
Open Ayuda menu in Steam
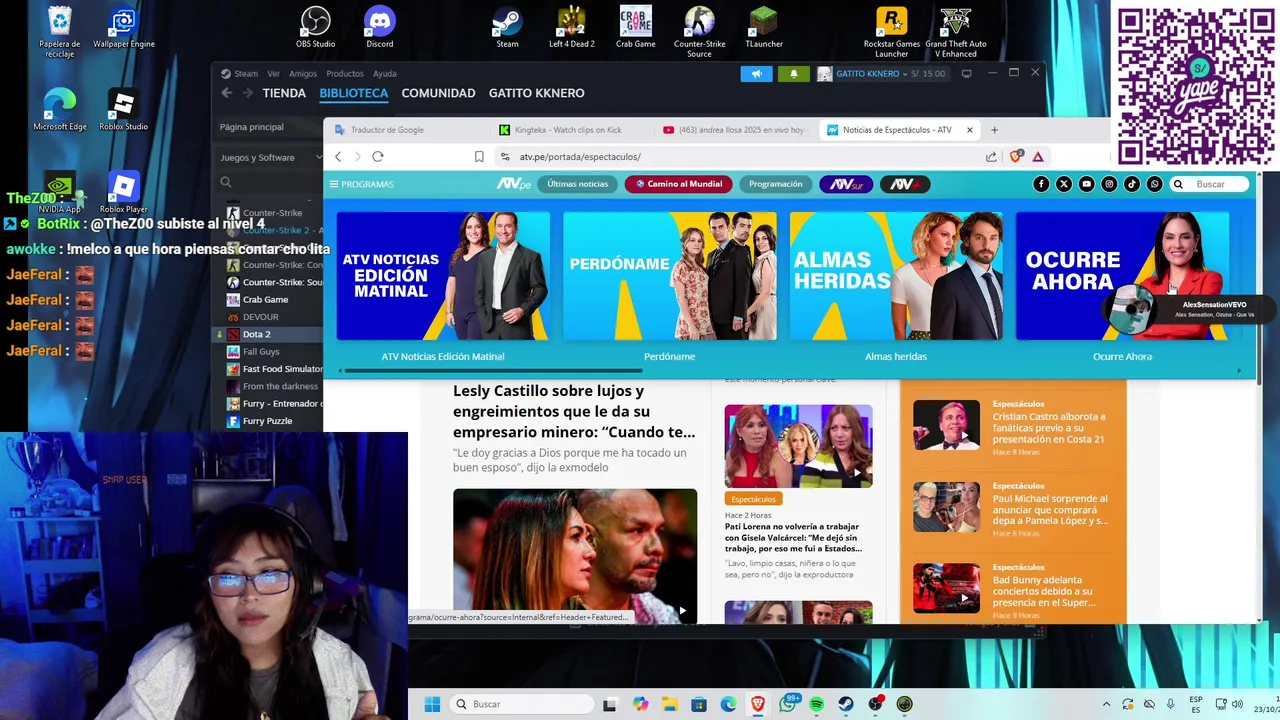(385, 74)
